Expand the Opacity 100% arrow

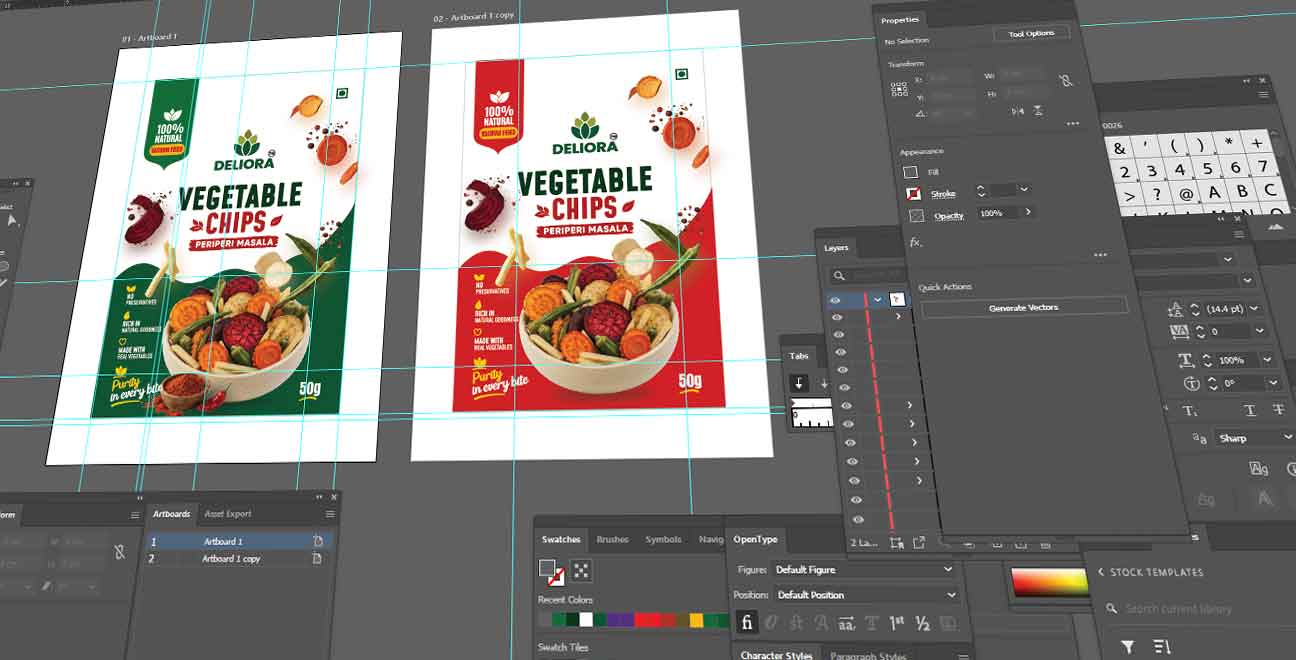tap(1027, 212)
